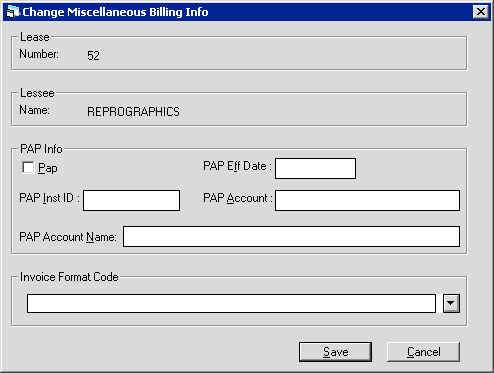Click the 'Name:' label in Lessee group

point(34,110)
